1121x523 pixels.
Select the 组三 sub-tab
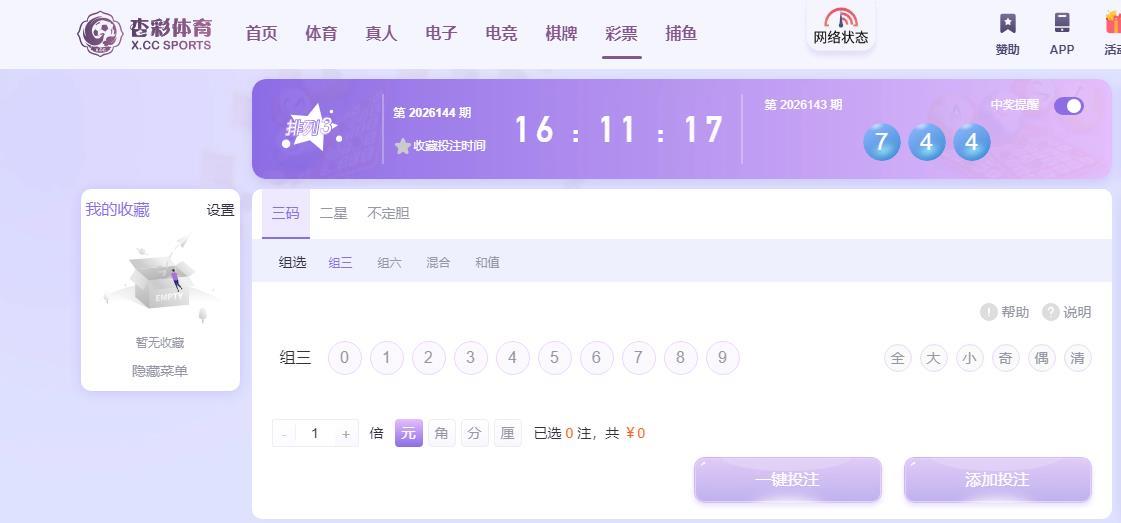coord(340,263)
